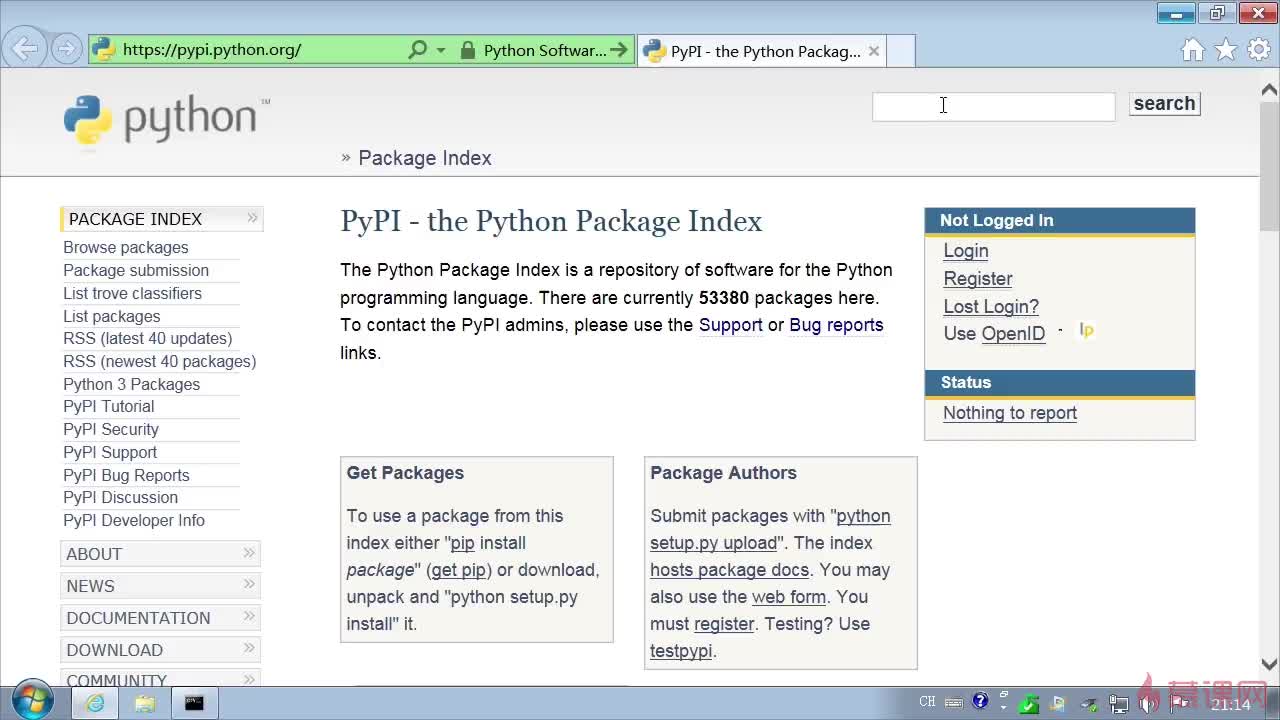
Task: Open the testpypi link
Action: point(681,651)
